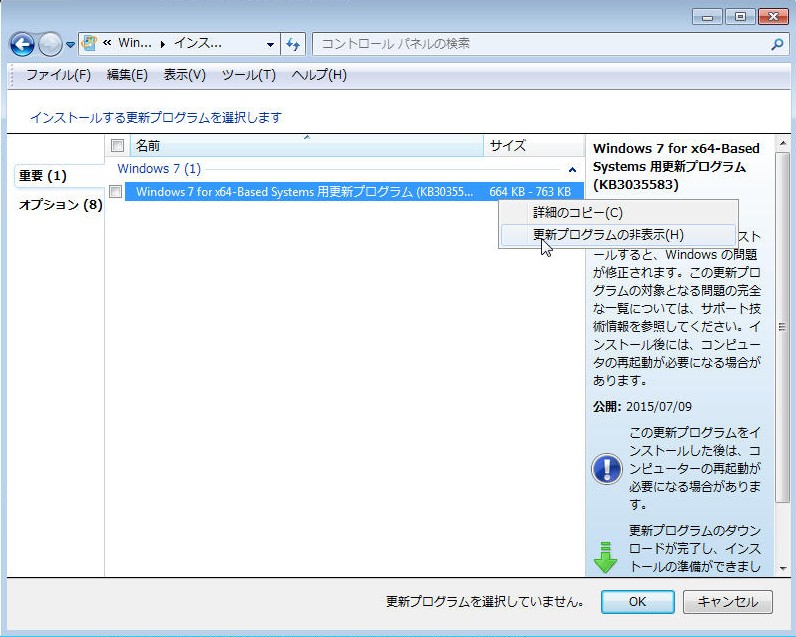This screenshot has width=796, height=637.
Task: Click the refresh button beside address bar
Action: pyautogui.click(x=293, y=44)
